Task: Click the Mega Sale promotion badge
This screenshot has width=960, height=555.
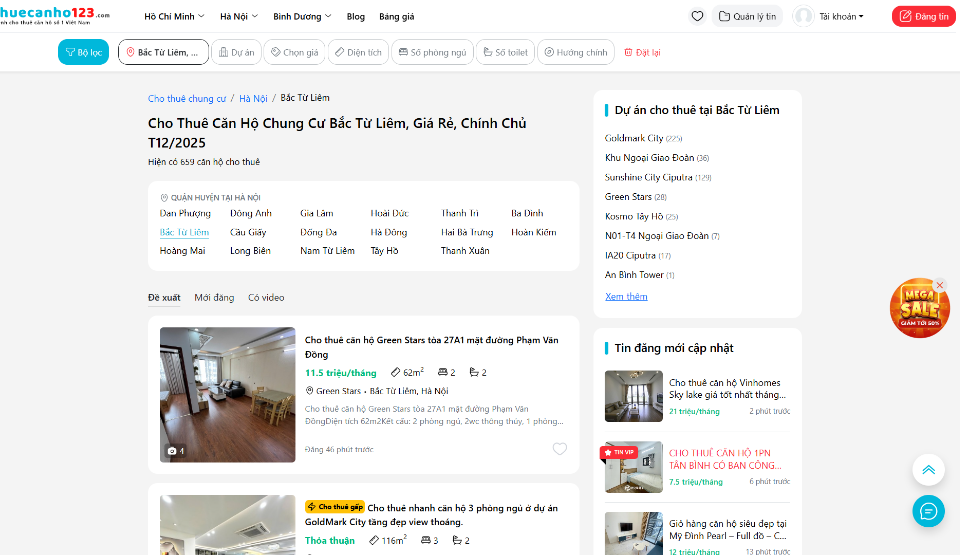Action: 918,310
